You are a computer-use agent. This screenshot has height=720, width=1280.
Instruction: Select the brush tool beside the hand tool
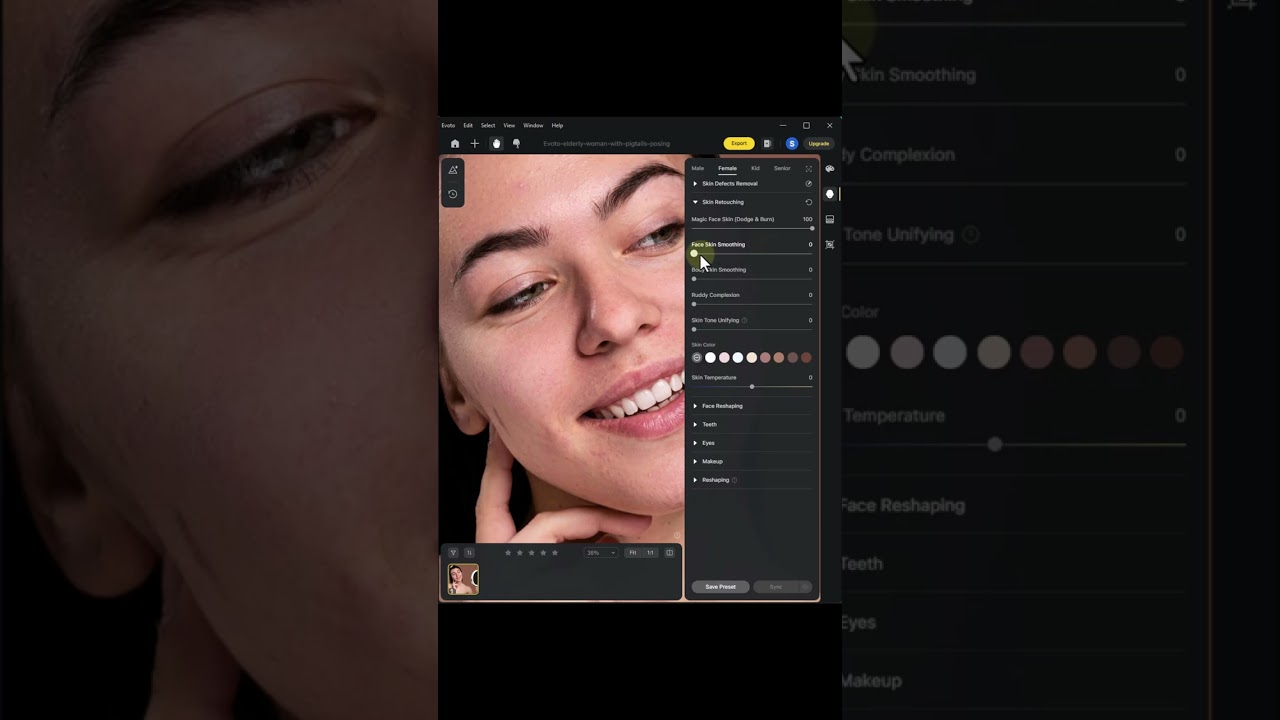(x=516, y=144)
